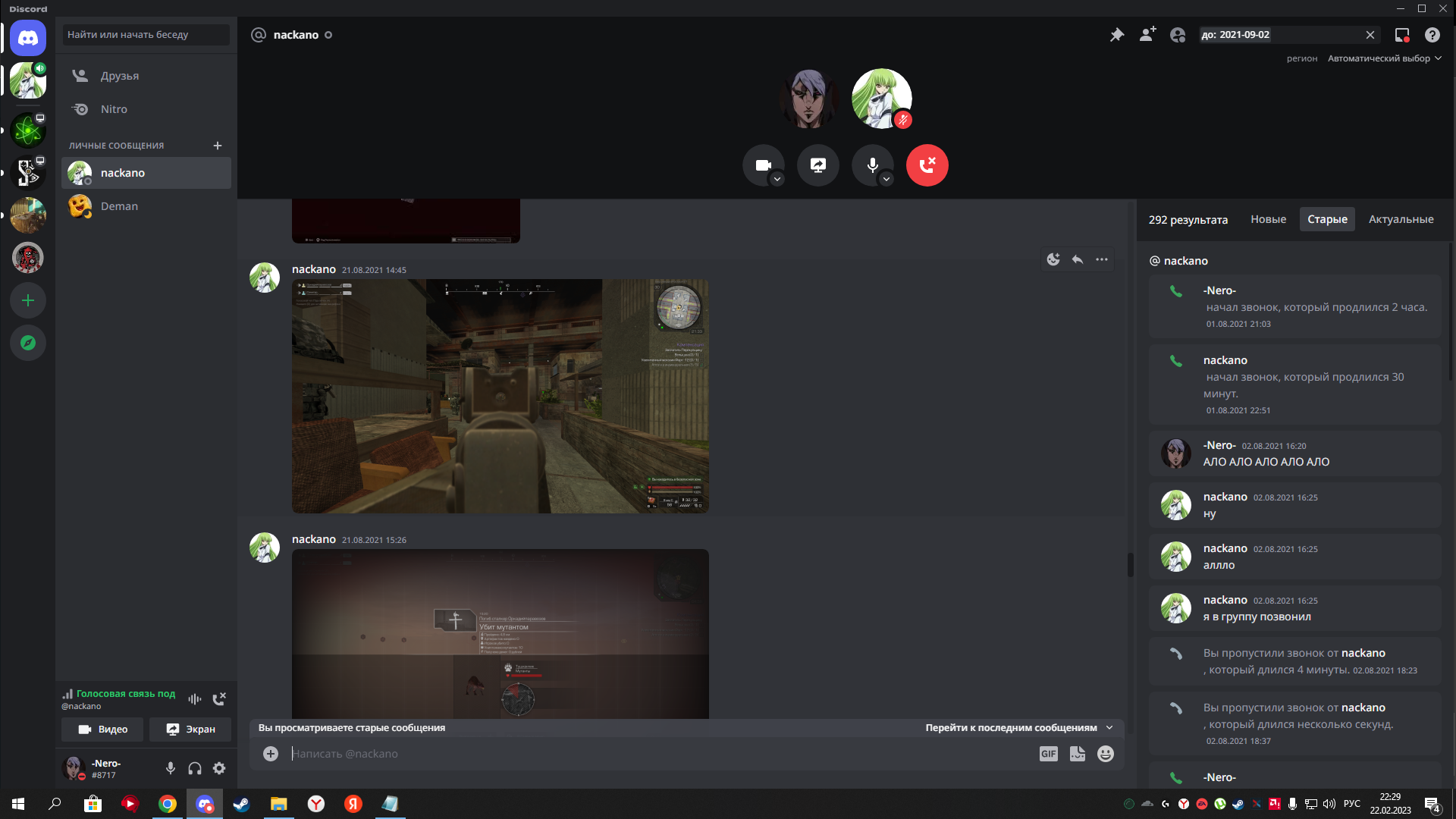Open nackano screenshot from 14:45
Image resolution: width=1456 pixels, height=819 pixels.
coord(500,396)
